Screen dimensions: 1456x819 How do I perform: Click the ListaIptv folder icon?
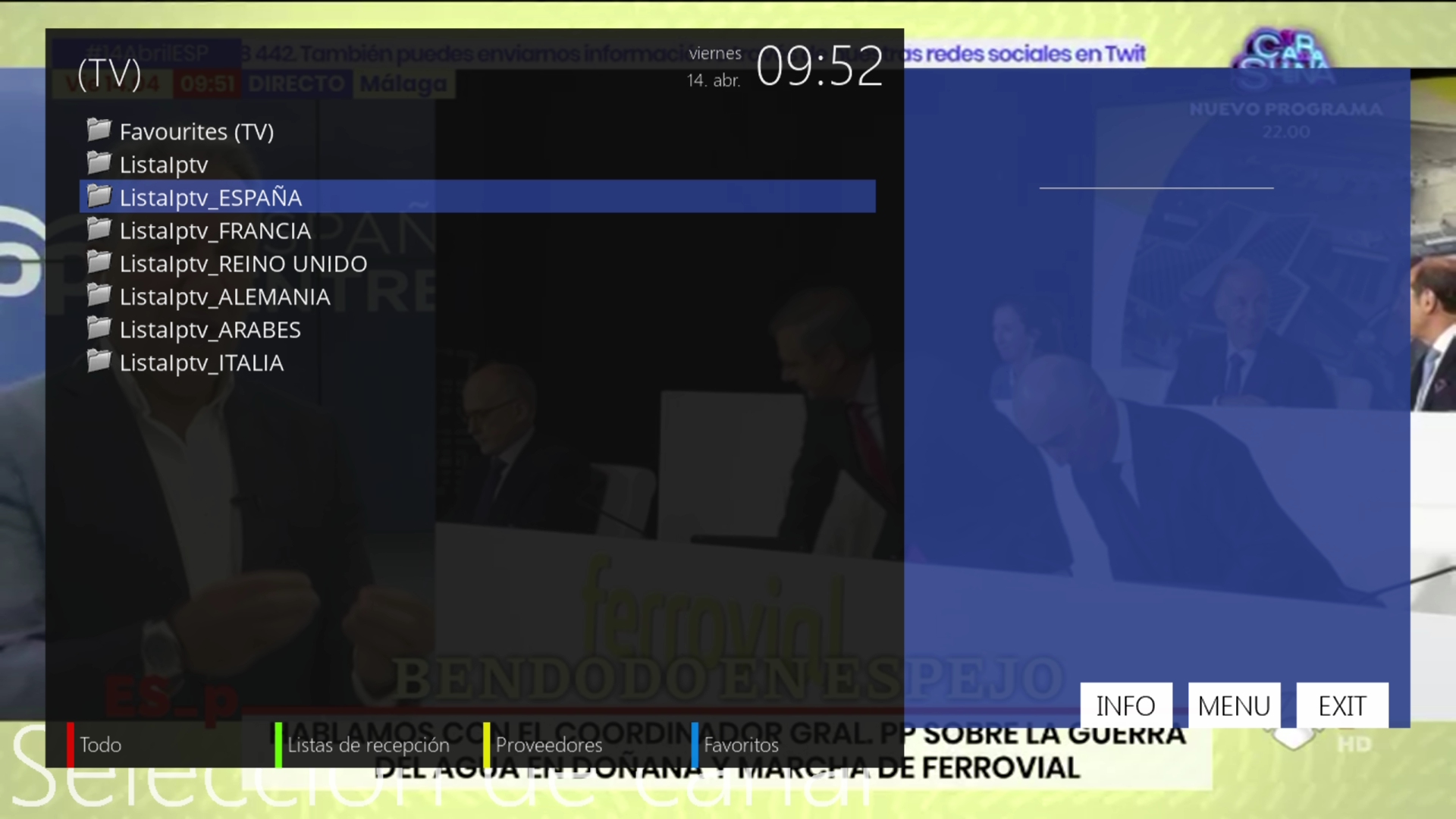99,163
